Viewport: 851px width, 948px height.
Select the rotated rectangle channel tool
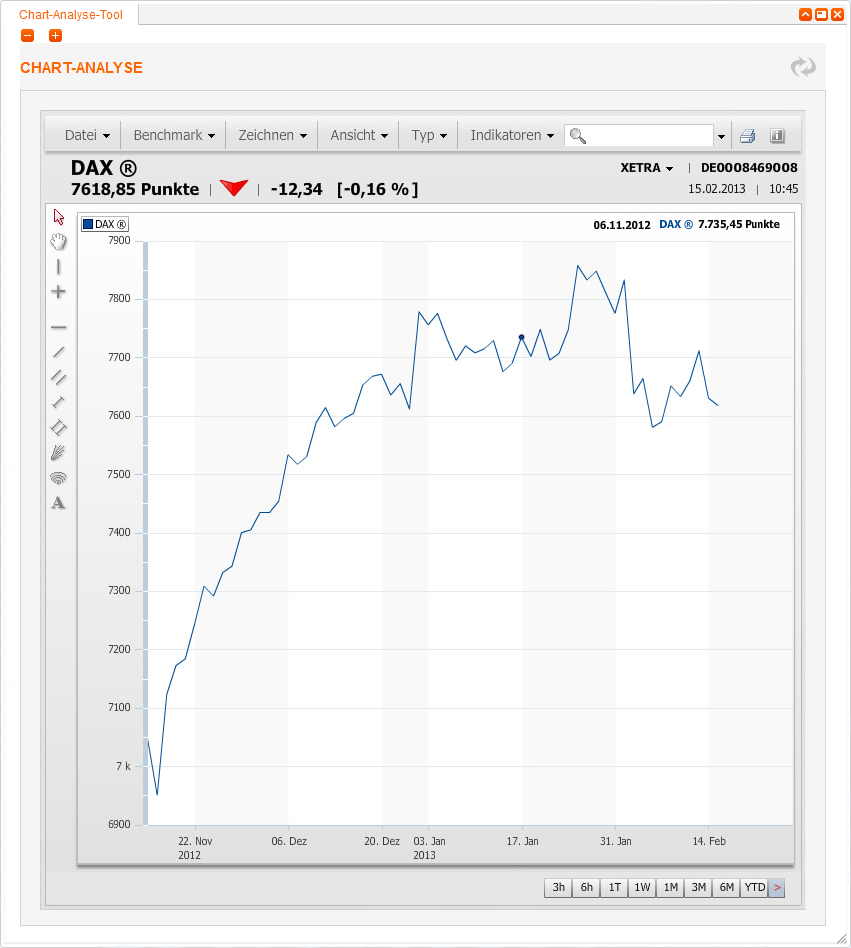click(59, 427)
